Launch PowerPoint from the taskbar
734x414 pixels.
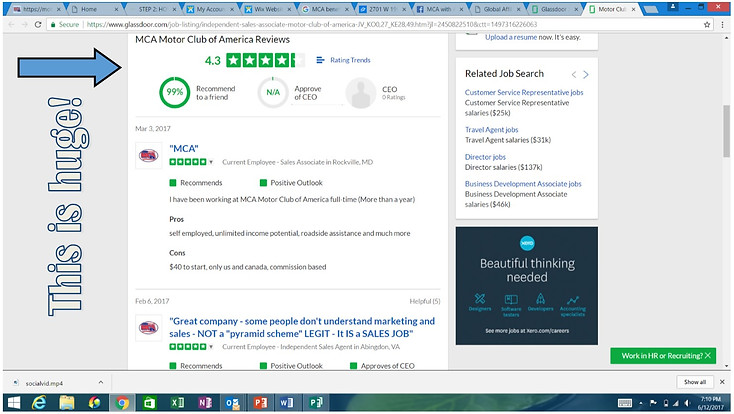[260, 403]
